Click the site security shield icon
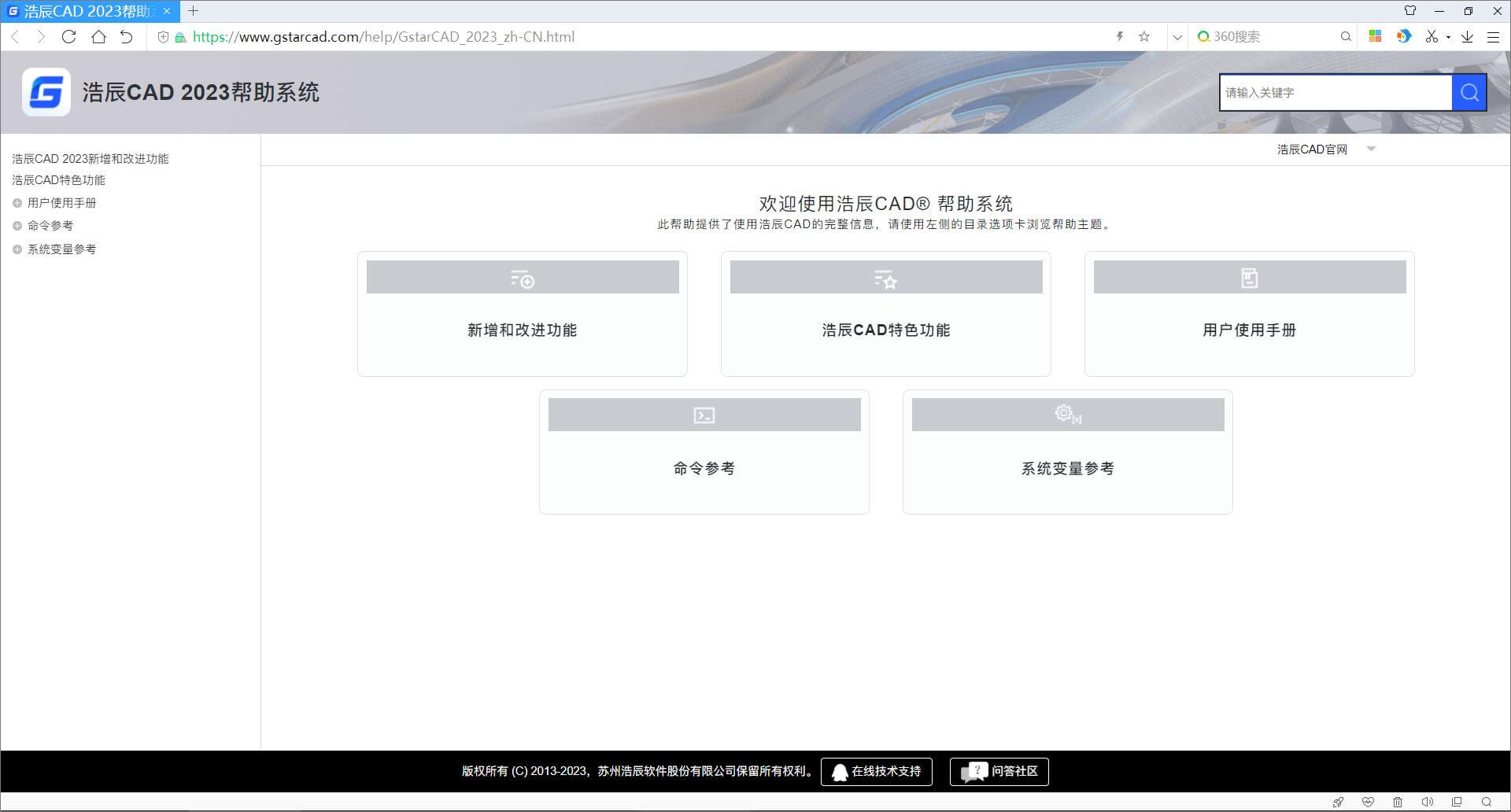1511x812 pixels. (163, 37)
